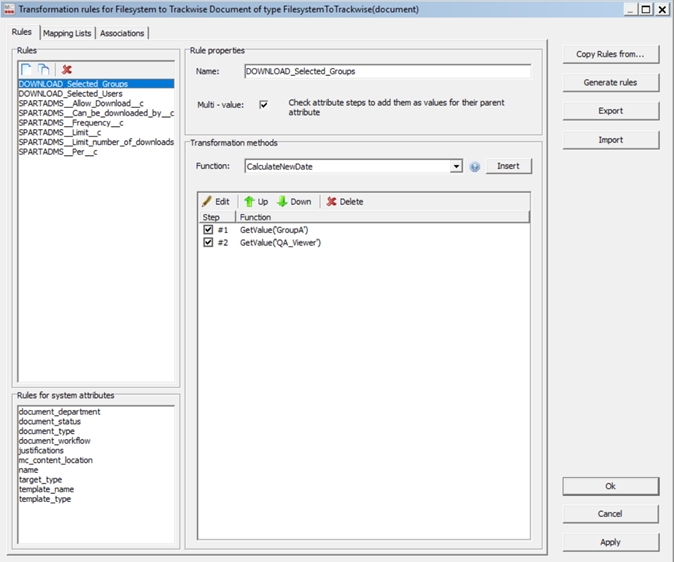
Task: Move step down with green Down arrow
Action: [294, 201]
